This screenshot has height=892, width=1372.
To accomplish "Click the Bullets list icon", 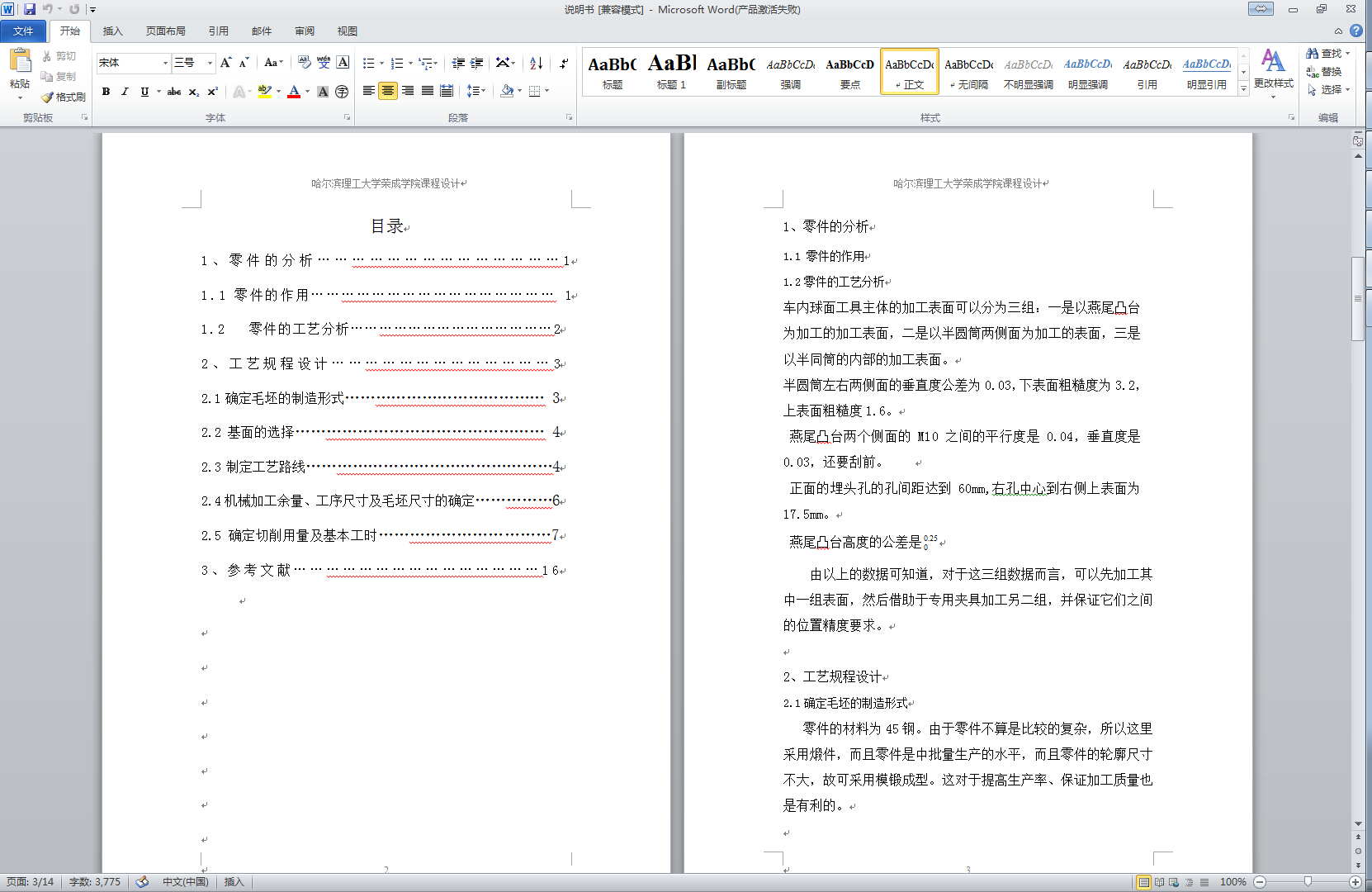I will 368,63.
